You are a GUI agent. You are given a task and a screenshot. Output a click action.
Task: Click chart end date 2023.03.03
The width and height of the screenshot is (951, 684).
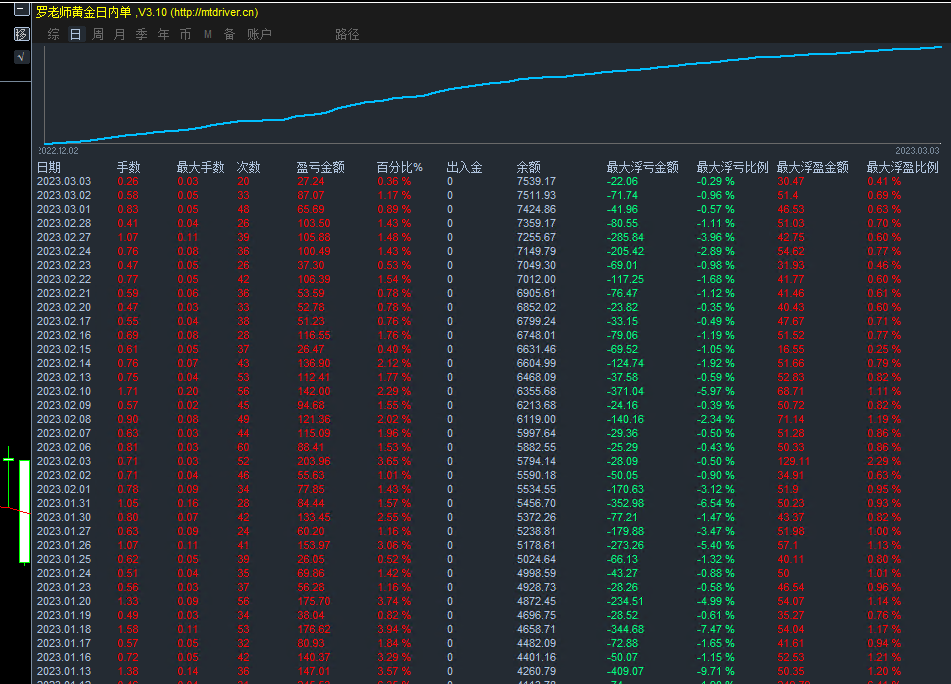pos(917,150)
